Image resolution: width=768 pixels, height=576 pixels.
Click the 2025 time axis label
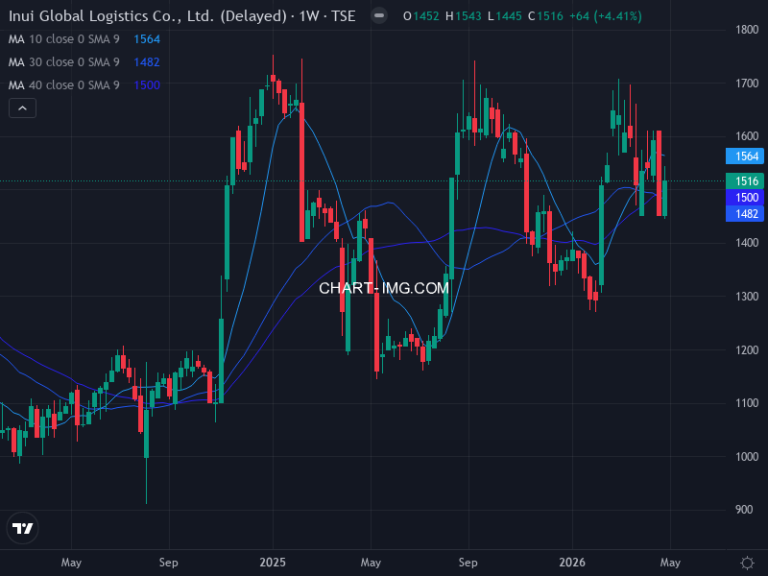273,562
